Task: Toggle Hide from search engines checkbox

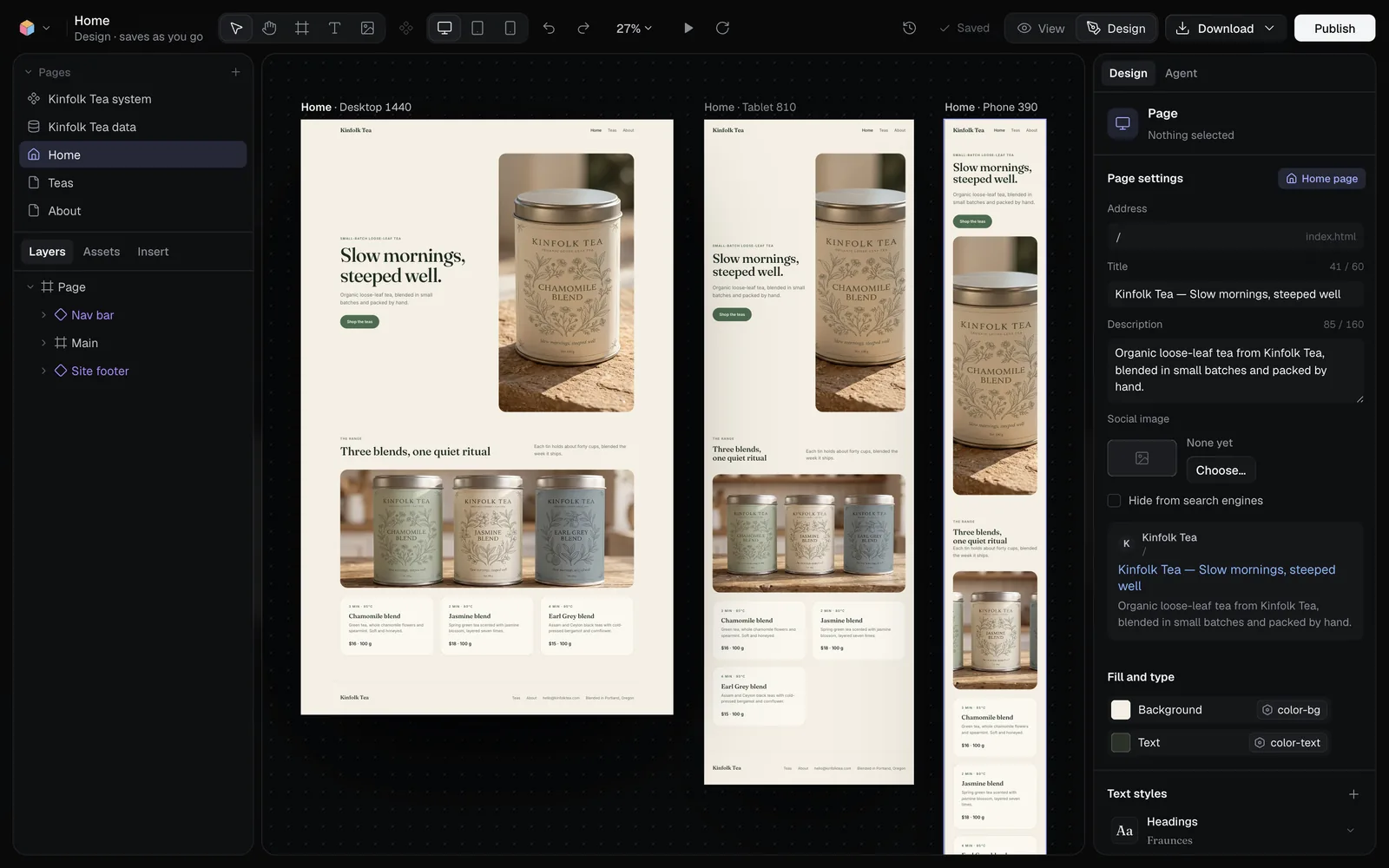Action: click(x=1114, y=501)
